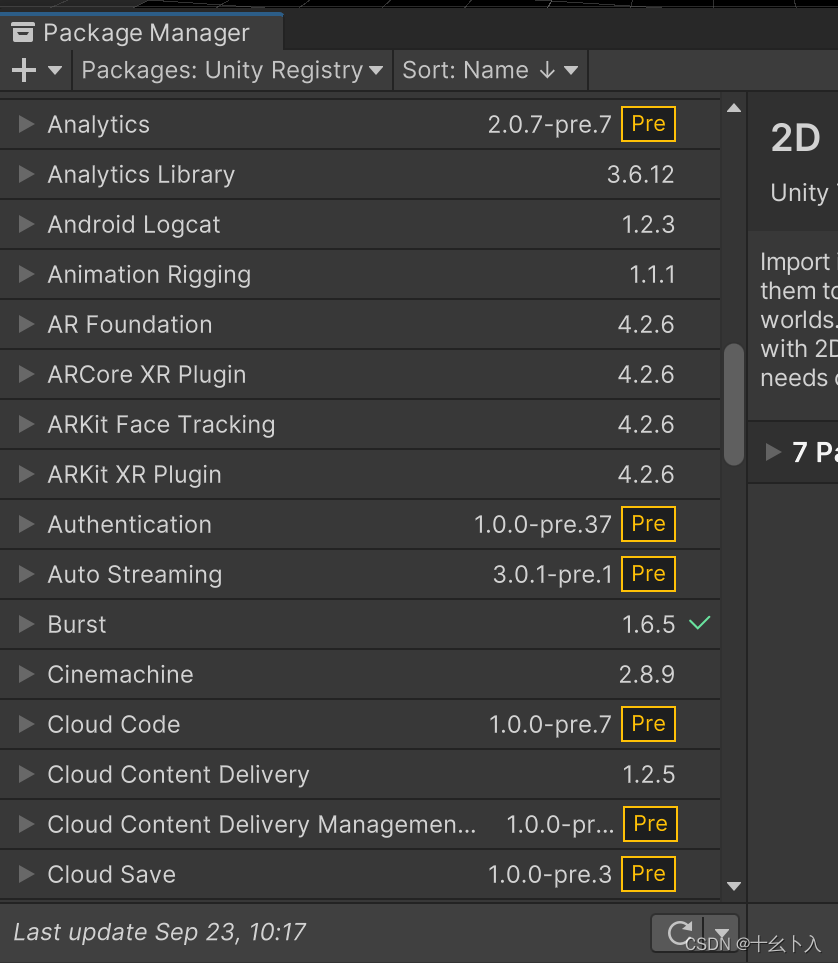
Task: Click the scroll down arrow of package list
Action: click(734, 886)
